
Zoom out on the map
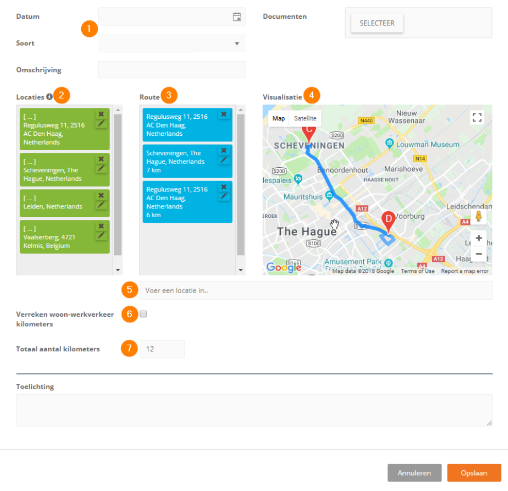point(479,254)
